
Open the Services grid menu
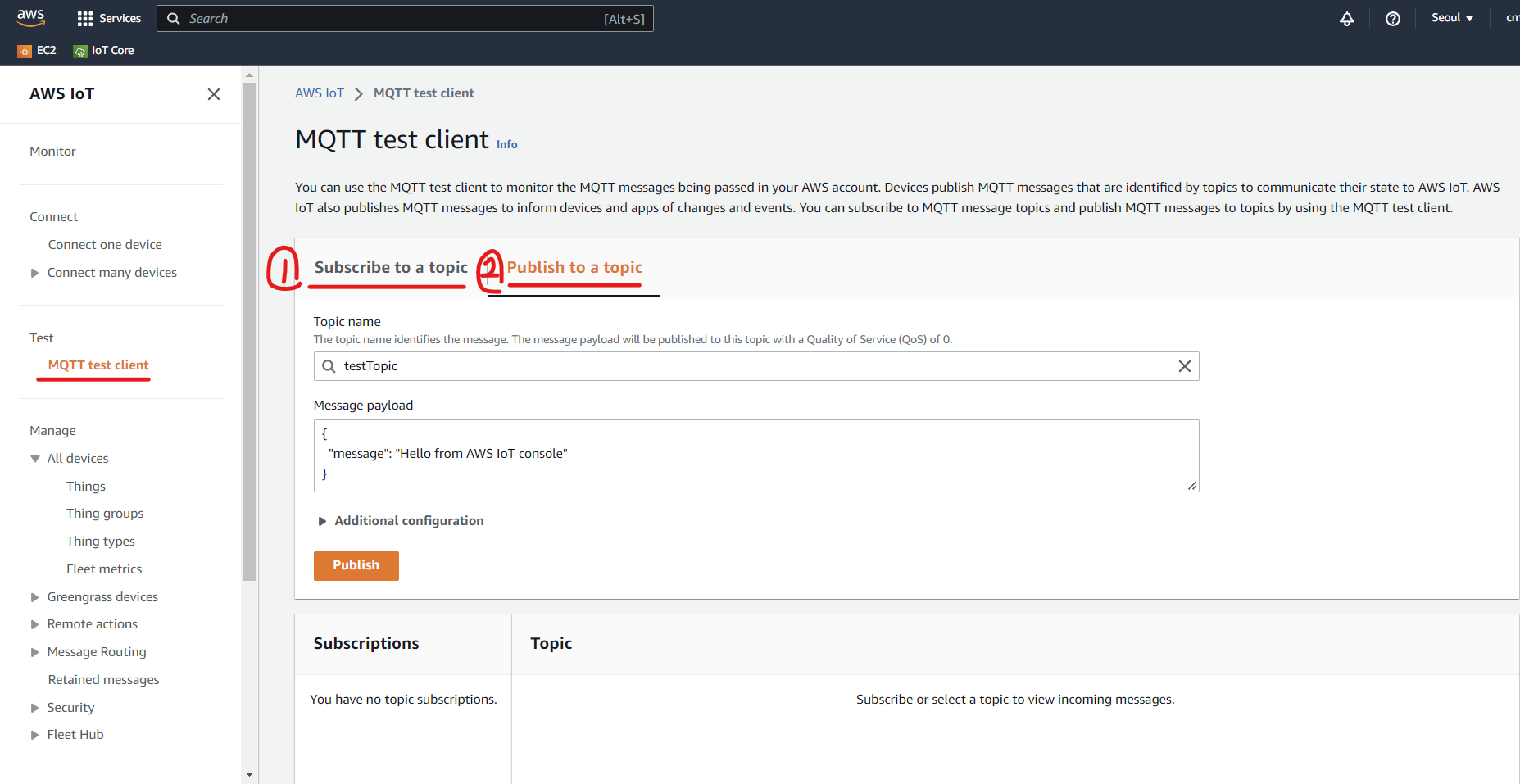(x=108, y=18)
